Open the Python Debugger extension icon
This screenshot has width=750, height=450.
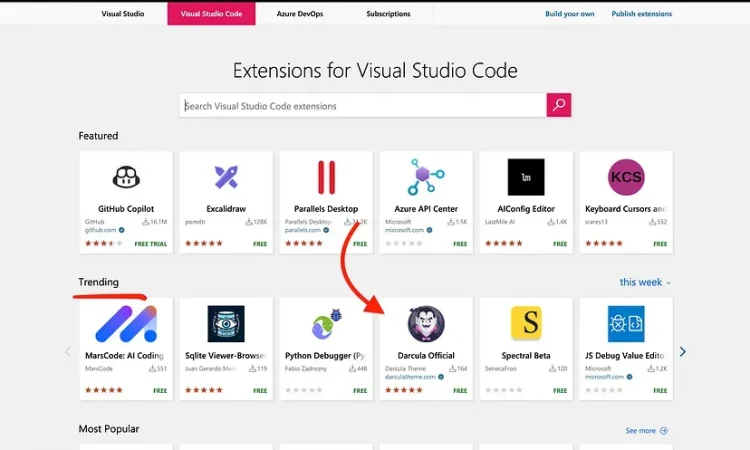click(x=326, y=324)
